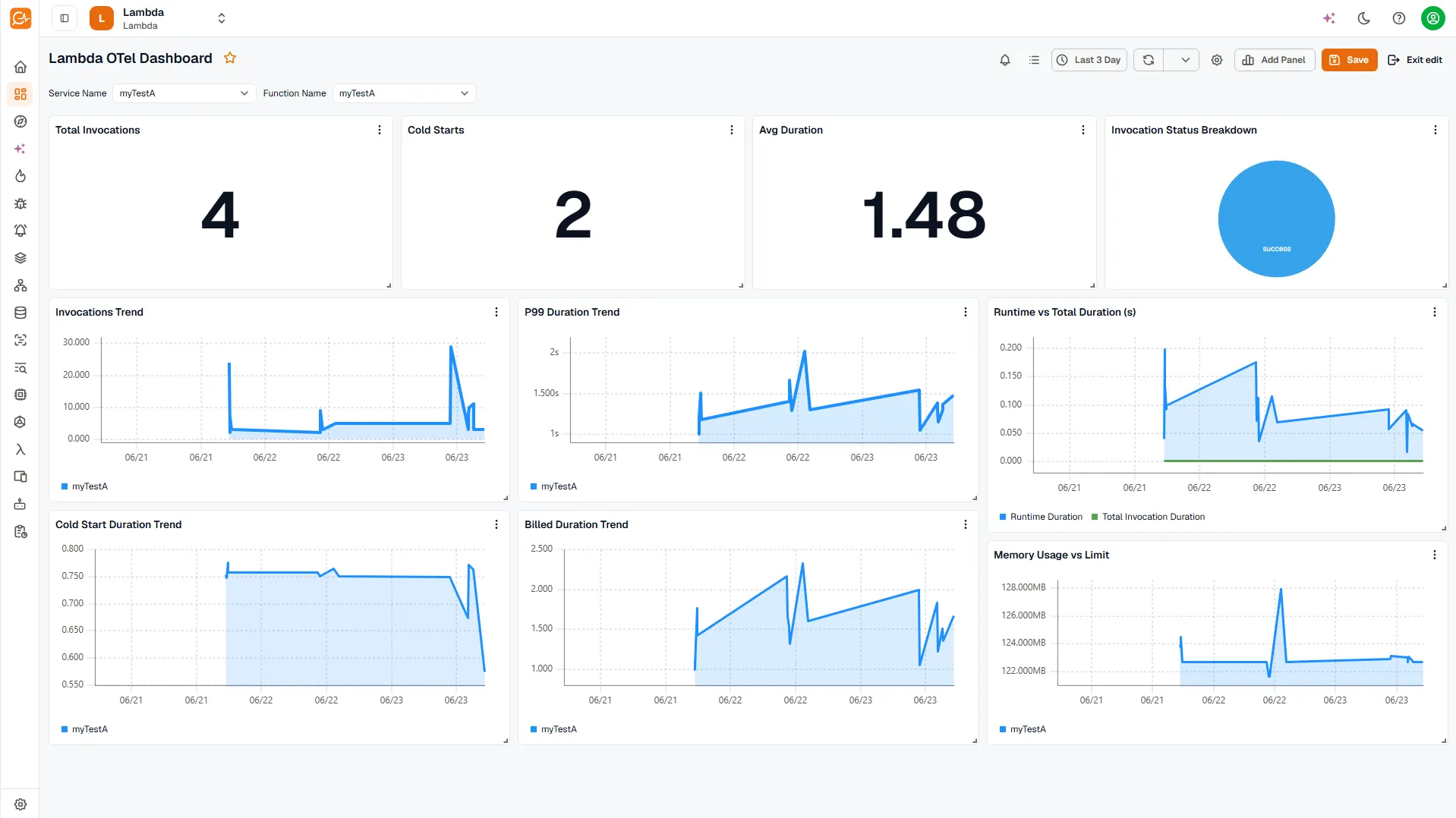Open Runtime vs Total Duration panel menu
Viewport: 1456px width, 818px height.
tap(1435, 312)
